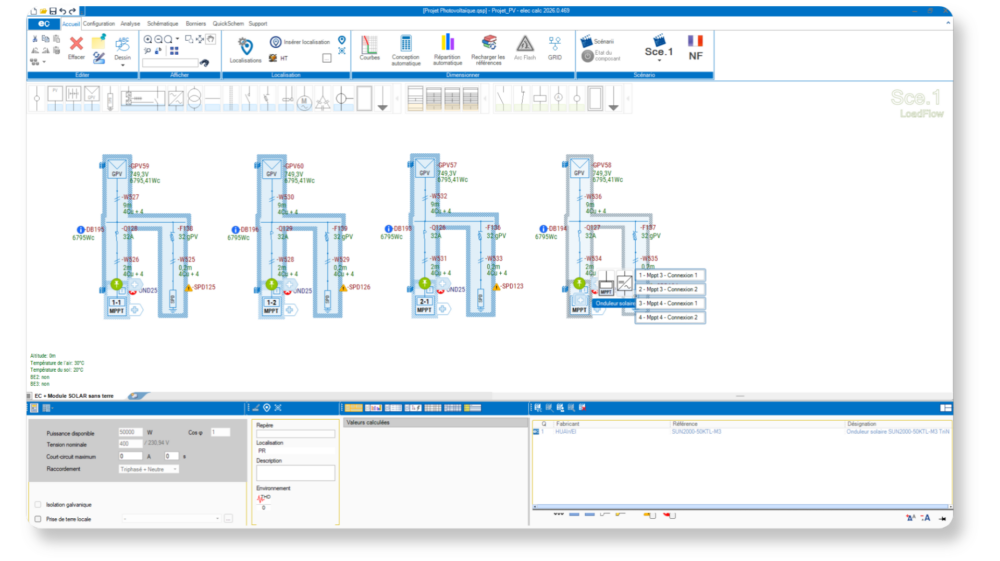Viewport: 1000px width, 561px height.
Task: Open the Raccordement dropdown
Action: point(148,468)
